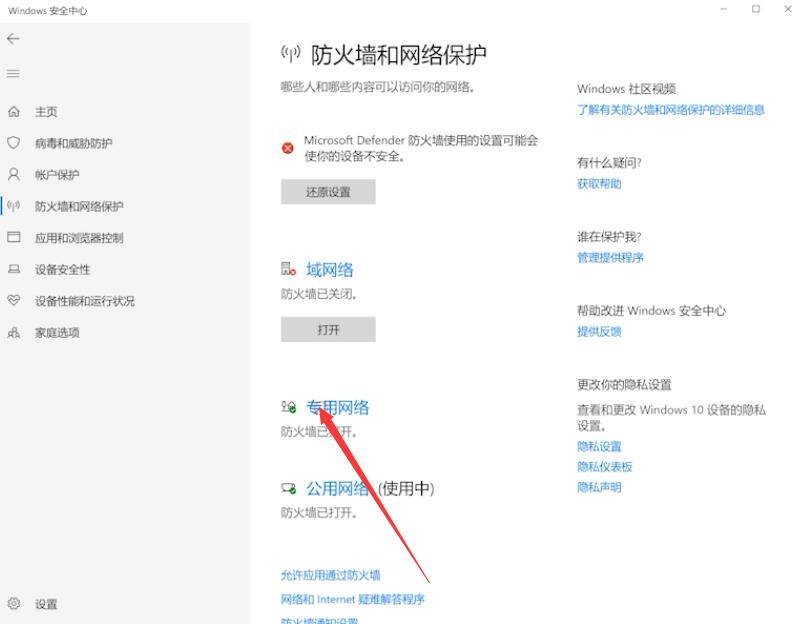The height and width of the screenshot is (624, 801).
Task: Click the 公用网络 icon with green check
Action: (289, 489)
